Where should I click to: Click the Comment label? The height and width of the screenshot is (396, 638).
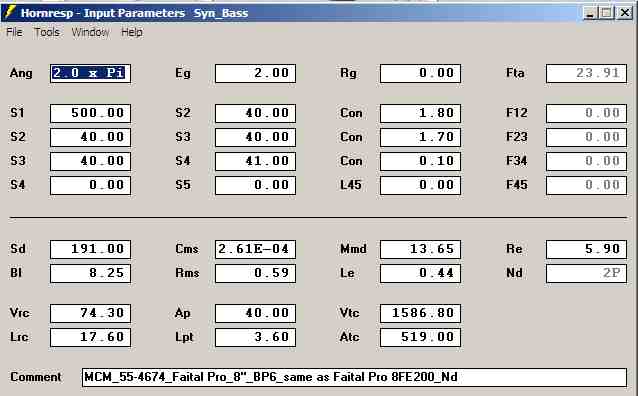click(x=36, y=377)
